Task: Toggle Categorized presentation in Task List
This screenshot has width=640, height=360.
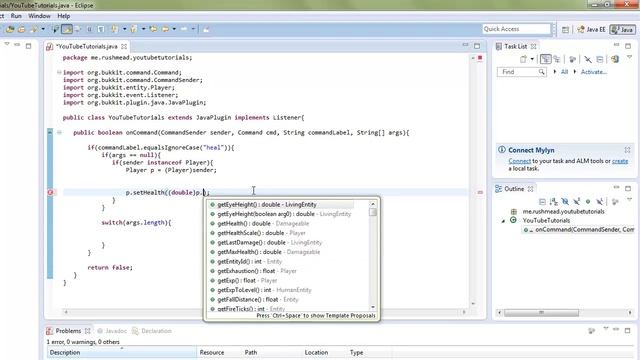Action: [545, 59]
